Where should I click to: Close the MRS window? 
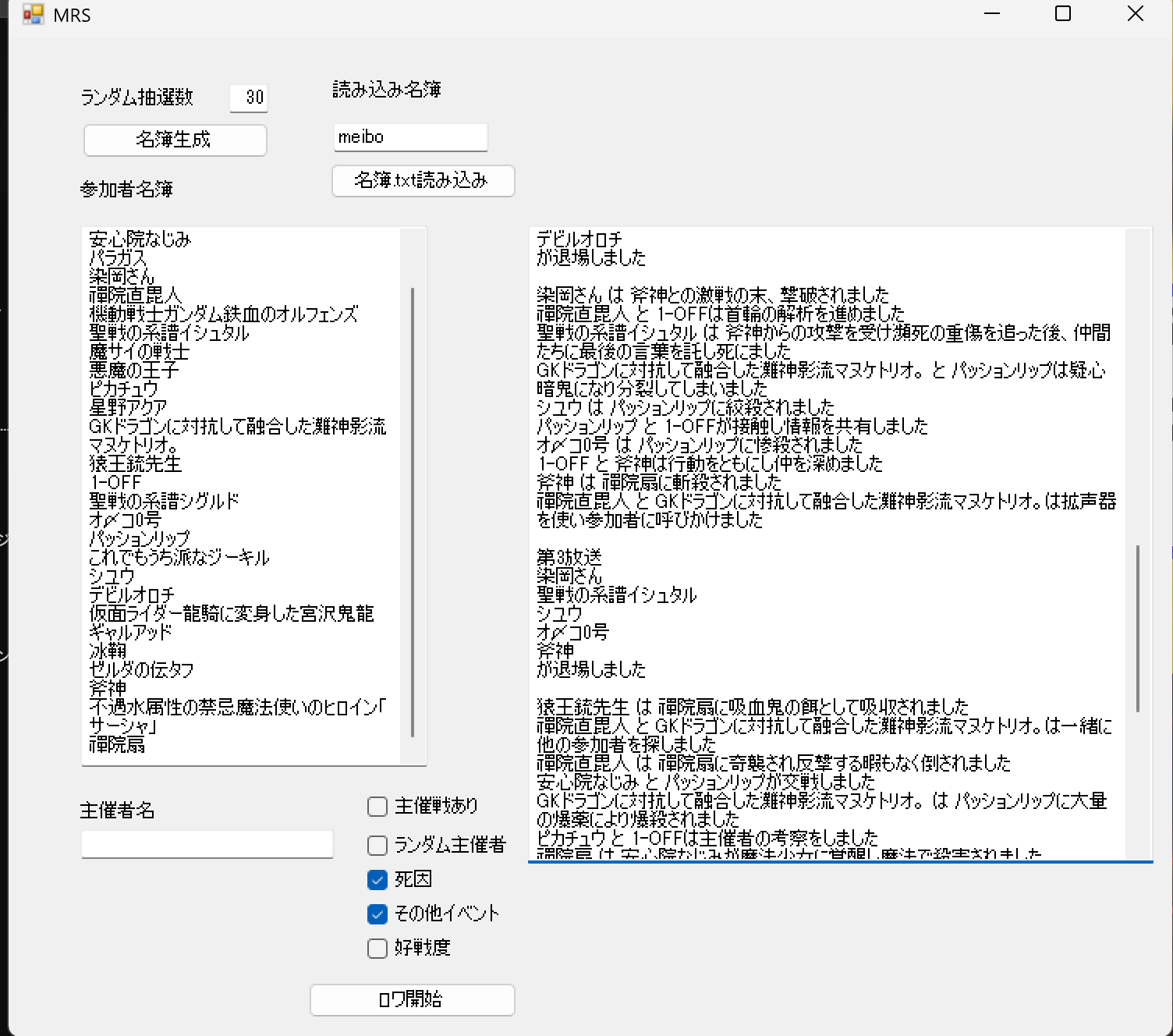point(1135,14)
